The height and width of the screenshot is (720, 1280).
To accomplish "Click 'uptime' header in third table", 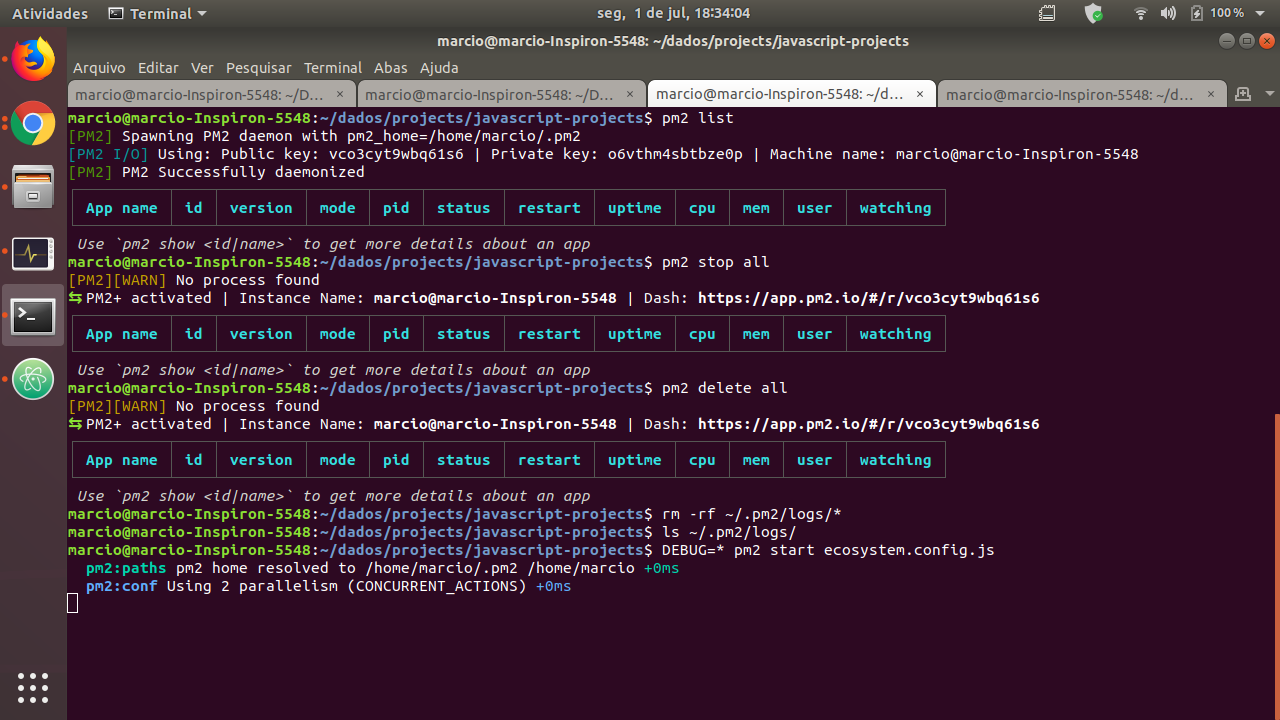I will pos(635,460).
